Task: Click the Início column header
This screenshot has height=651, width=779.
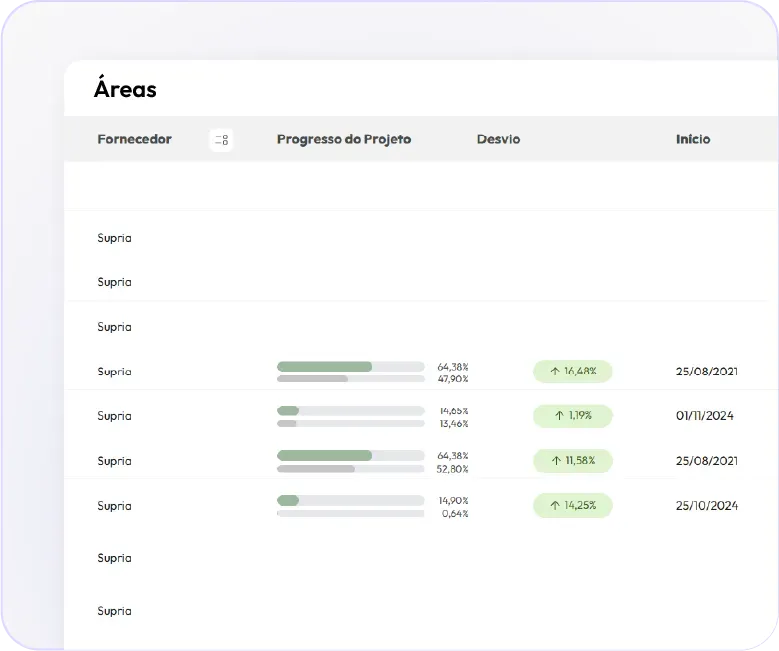Action: click(x=692, y=140)
